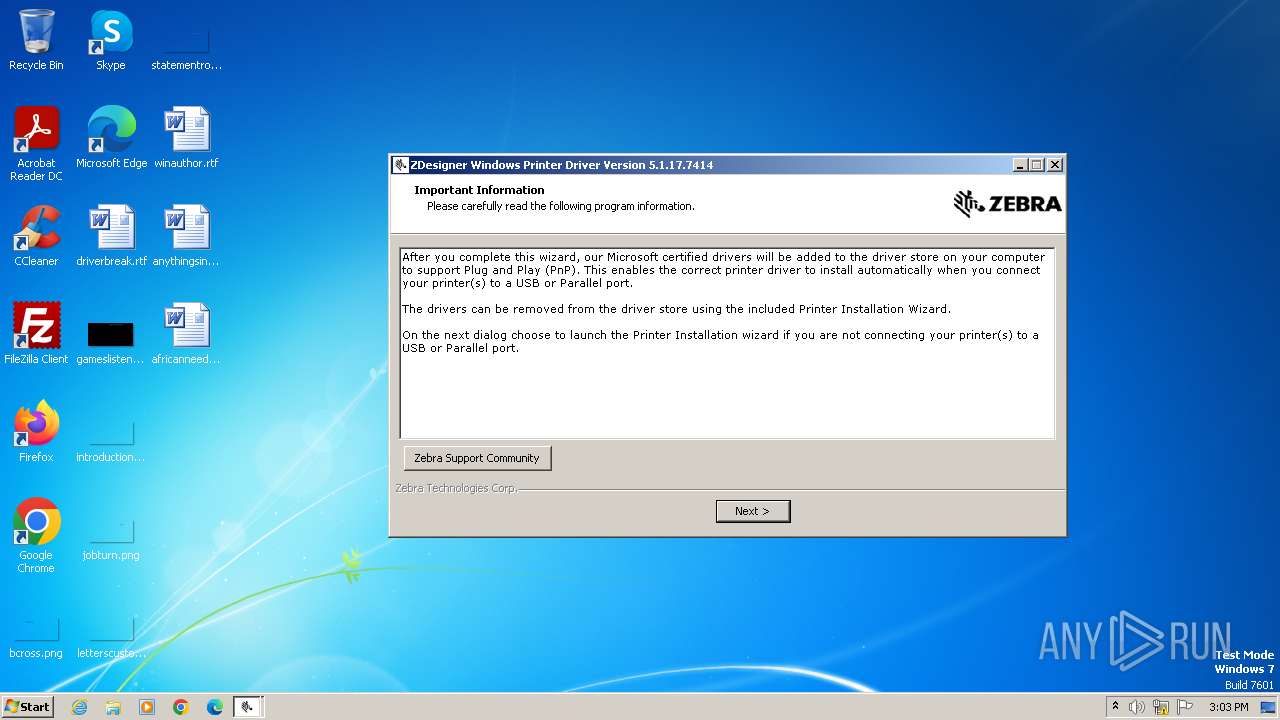The image size is (1280, 720).
Task: Click the Show desktop button
Action: [x=1269, y=707]
